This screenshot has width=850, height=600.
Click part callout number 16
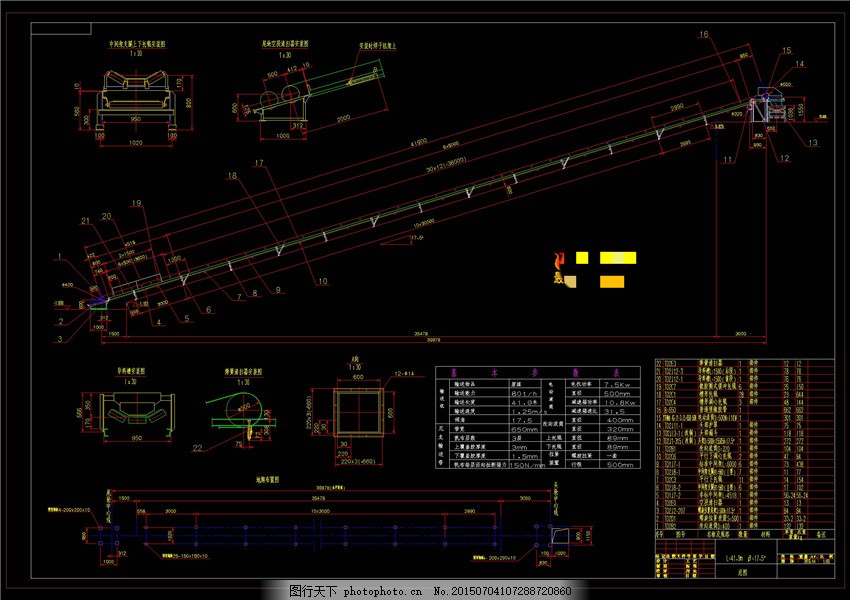pos(703,35)
